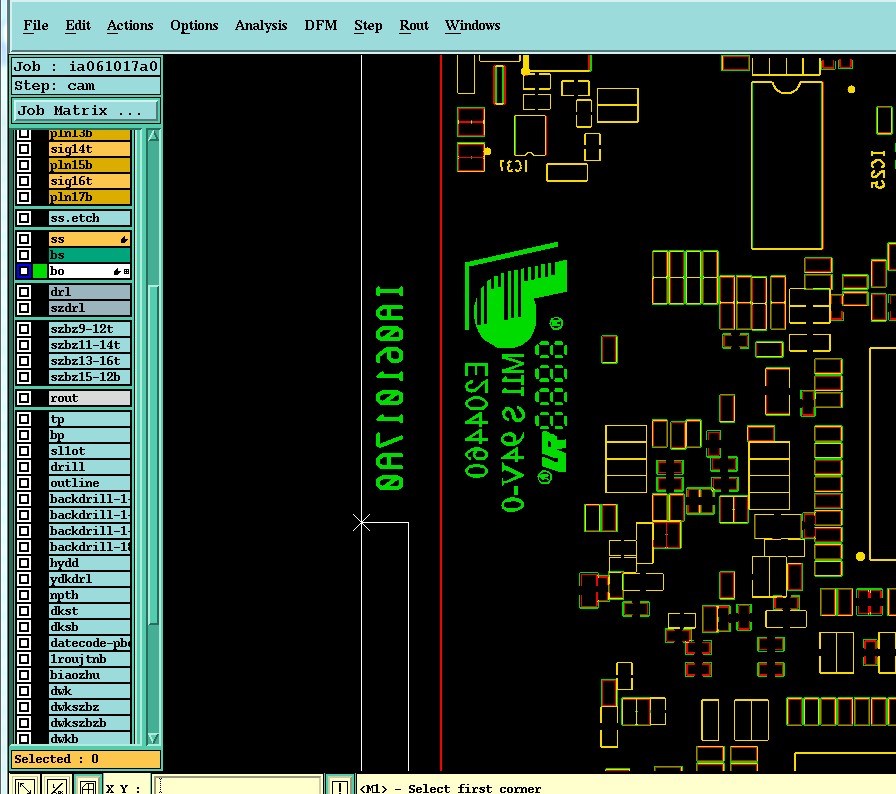The height and width of the screenshot is (794, 896).
Task: Select the szdrl layer name
Action: tap(90, 308)
